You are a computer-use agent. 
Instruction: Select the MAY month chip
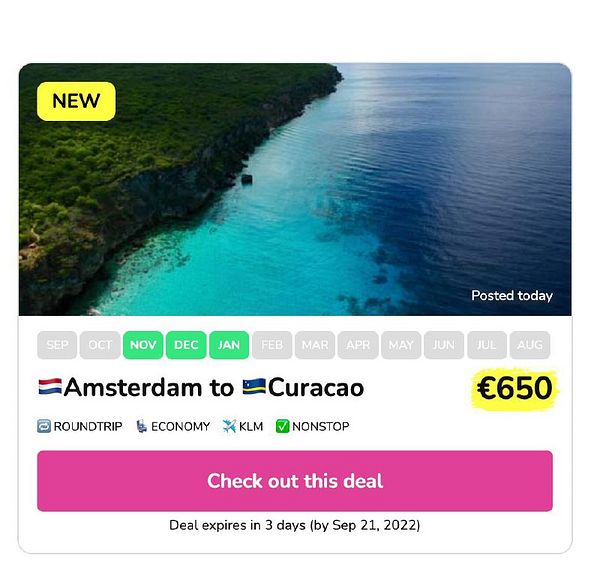click(x=401, y=345)
